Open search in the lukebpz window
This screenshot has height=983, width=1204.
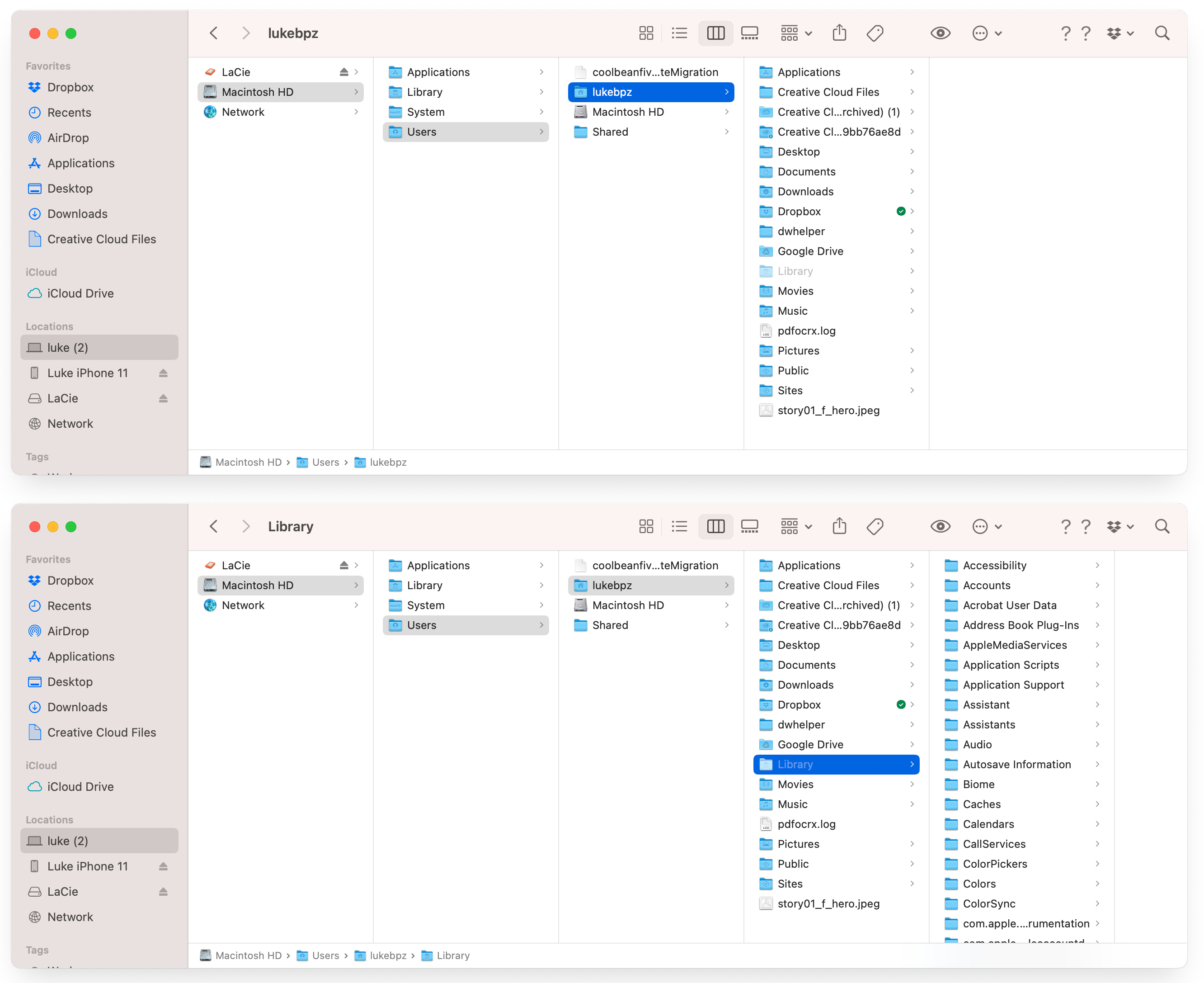[x=1162, y=33]
